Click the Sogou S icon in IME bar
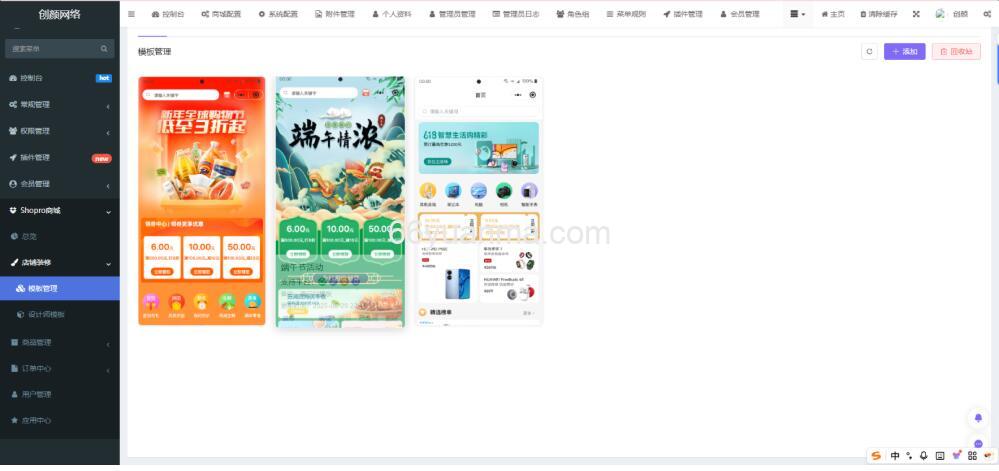 pyautogui.click(x=876, y=456)
